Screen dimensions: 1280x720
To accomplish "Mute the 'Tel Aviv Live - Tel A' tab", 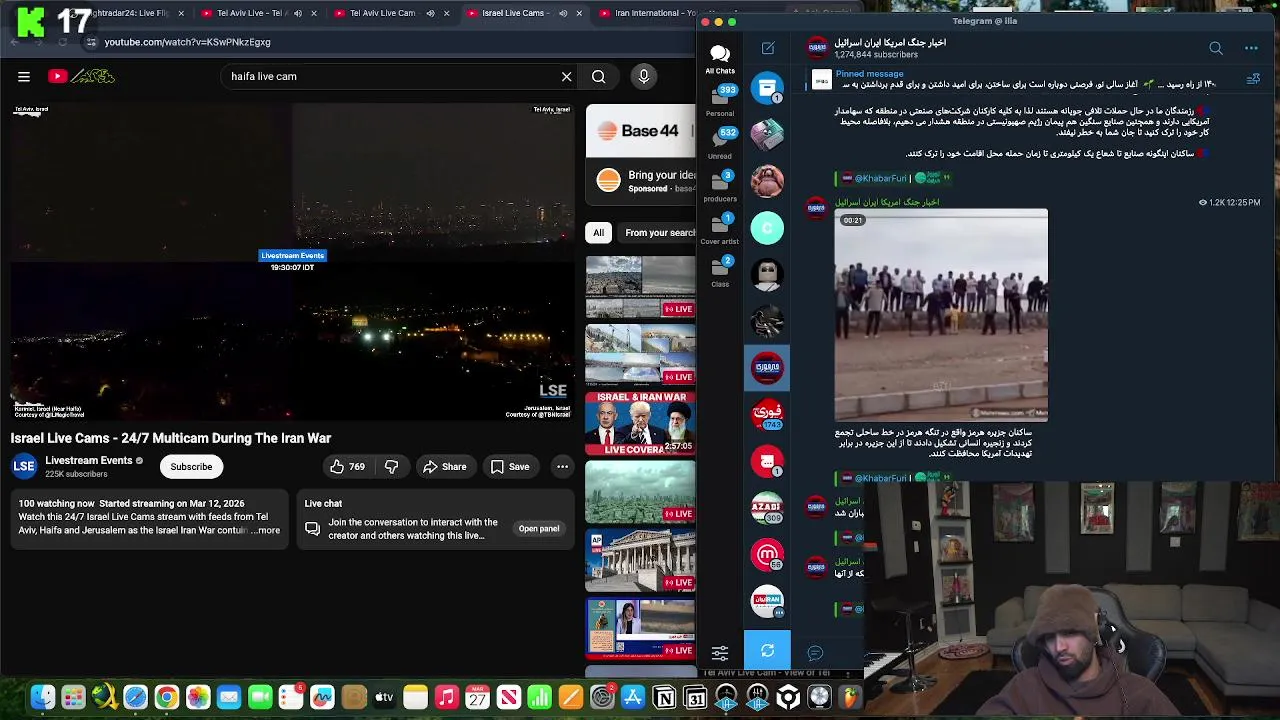I will coord(297,13).
